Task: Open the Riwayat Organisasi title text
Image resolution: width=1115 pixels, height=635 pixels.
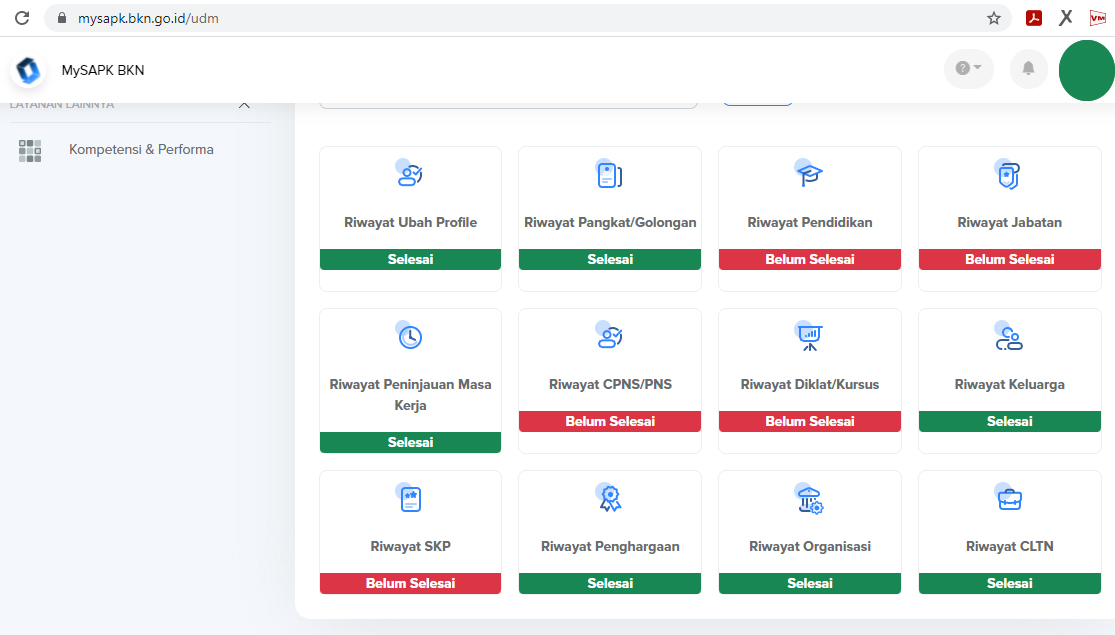Action: [810, 547]
